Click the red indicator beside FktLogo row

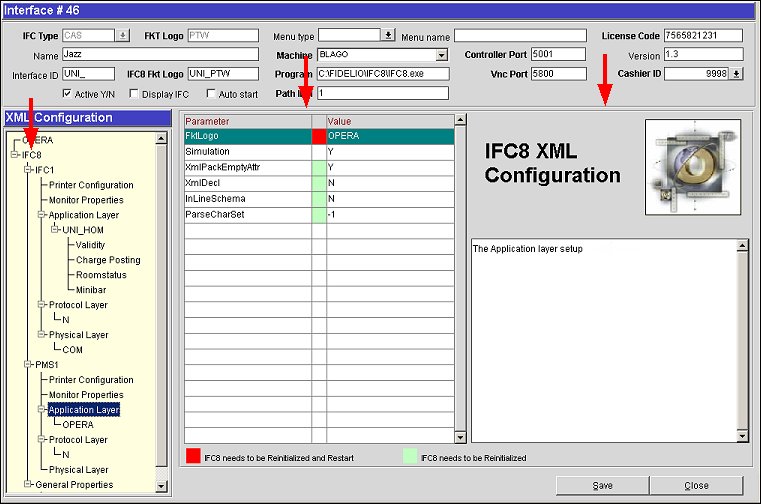tap(319, 136)
